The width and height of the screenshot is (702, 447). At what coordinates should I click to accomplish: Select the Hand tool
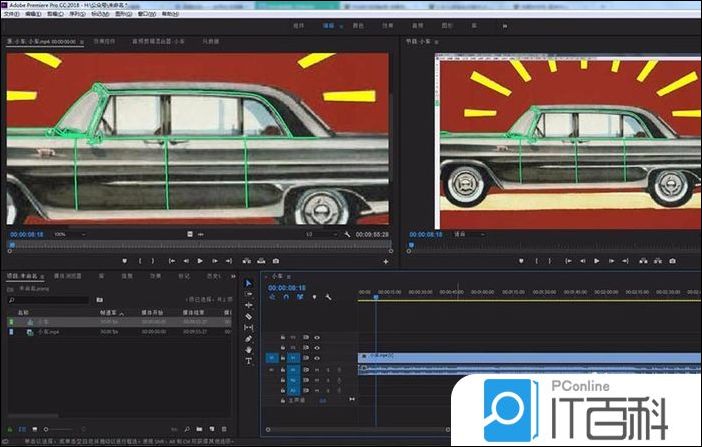pos(249,350)
